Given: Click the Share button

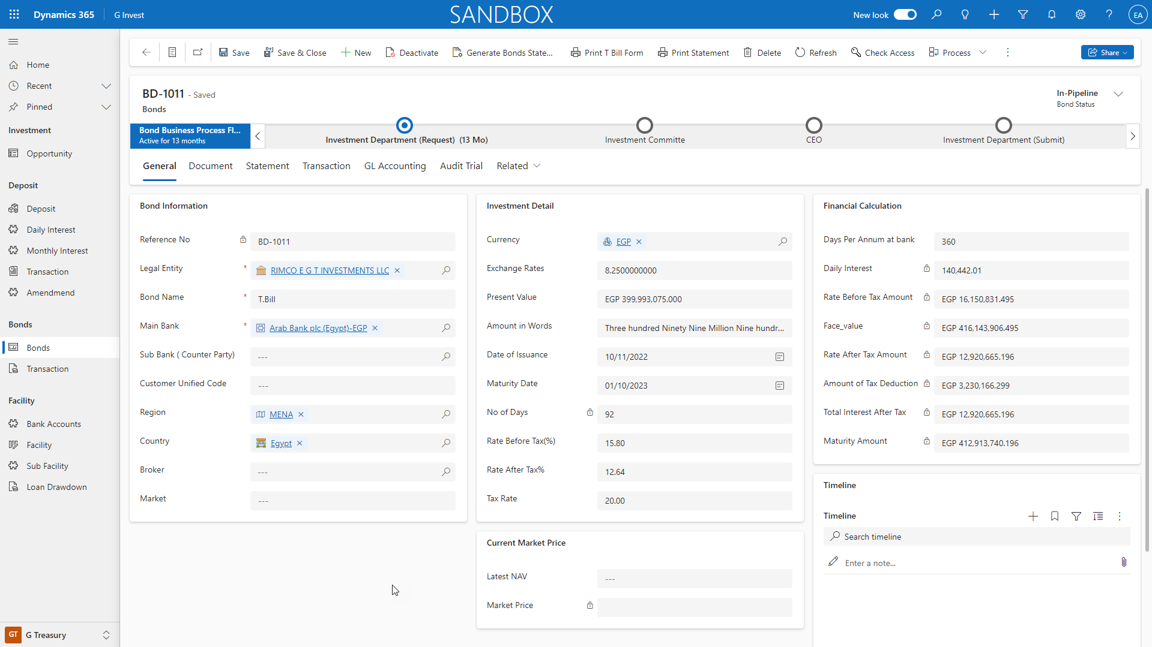Looking at the screenshot, I should click(x=1107, y=53).
